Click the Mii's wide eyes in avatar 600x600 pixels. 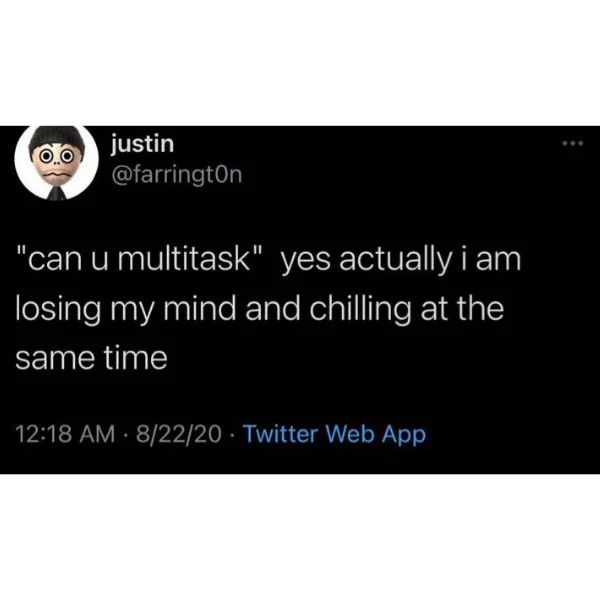tap(56, 157)
